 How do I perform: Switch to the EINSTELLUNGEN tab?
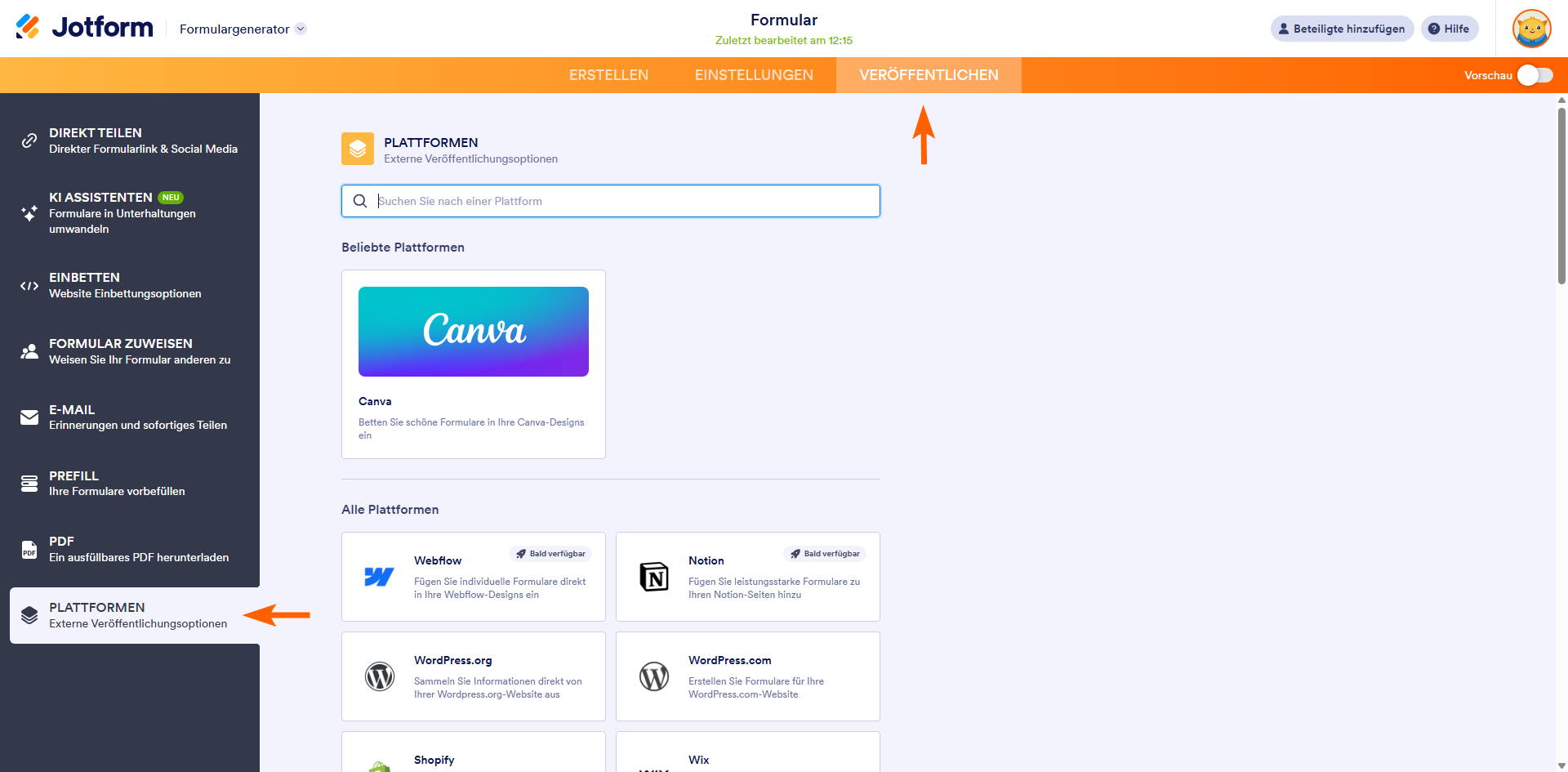[754, 75]
